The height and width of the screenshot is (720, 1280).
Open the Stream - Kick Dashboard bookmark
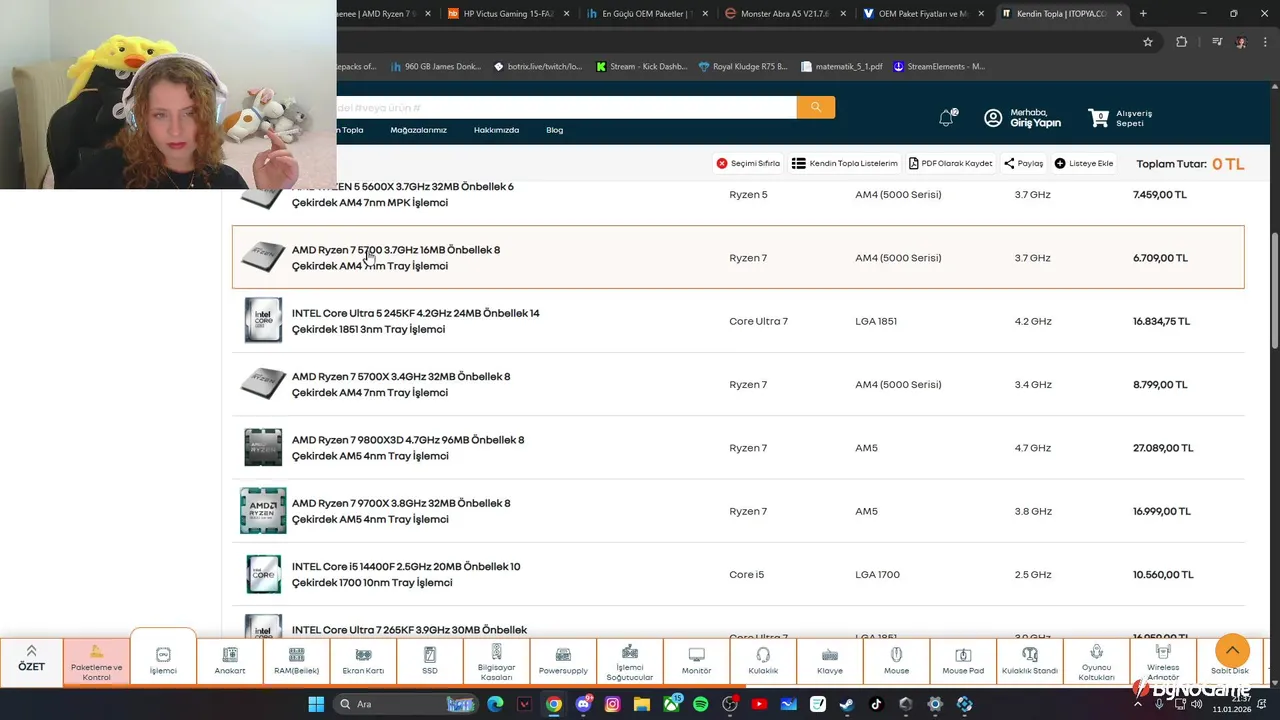[x=641, y=66]
